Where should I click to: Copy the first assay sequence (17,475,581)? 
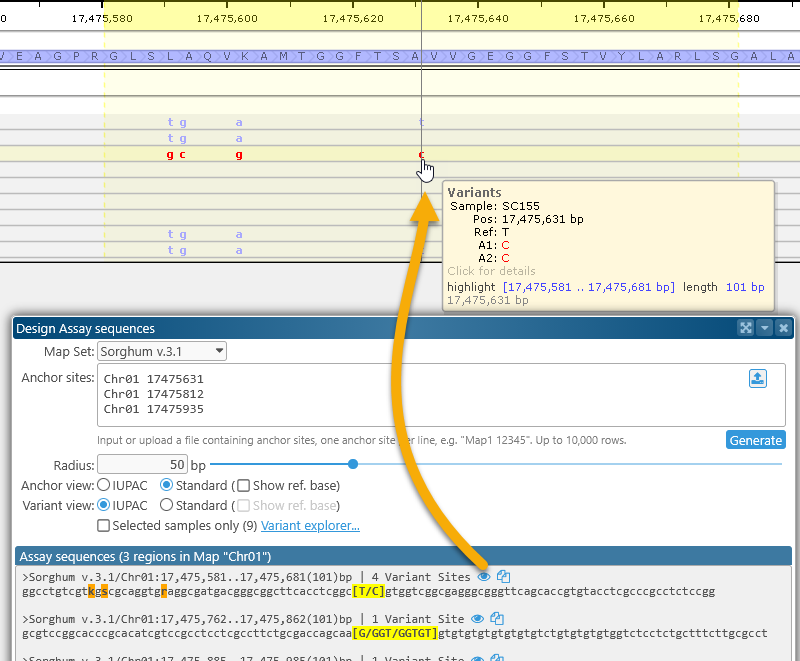pyautogui.click(x=504, y=576)
